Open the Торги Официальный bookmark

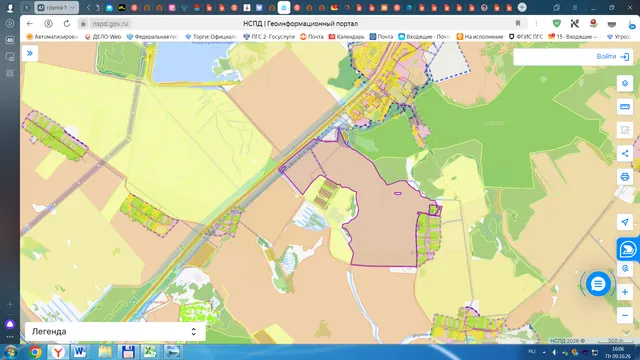pos(211,37)
